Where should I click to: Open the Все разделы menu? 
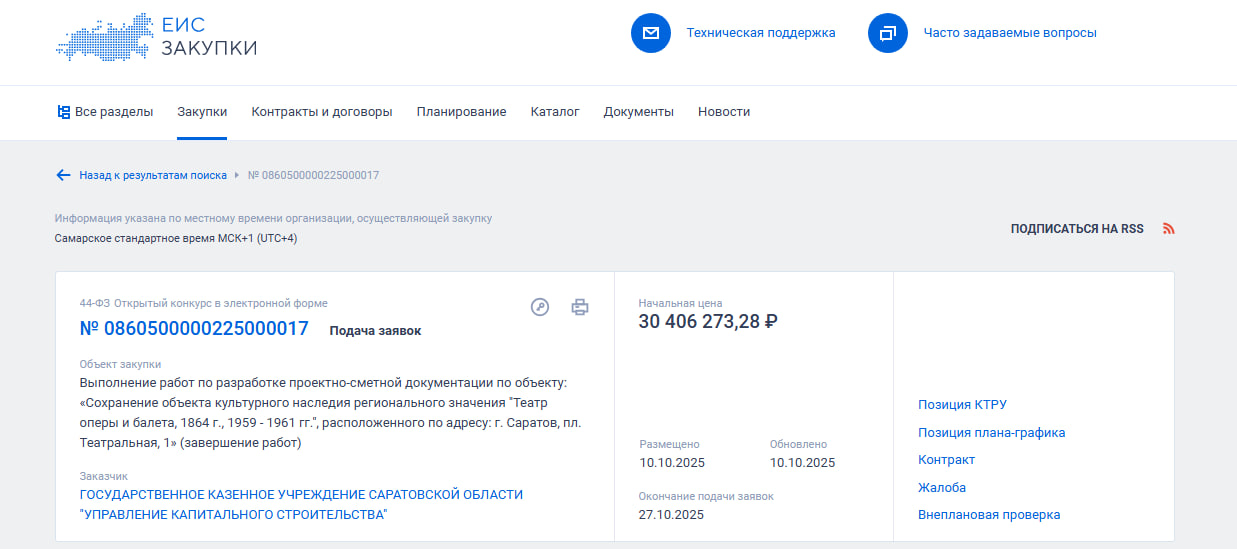point(105,112)
